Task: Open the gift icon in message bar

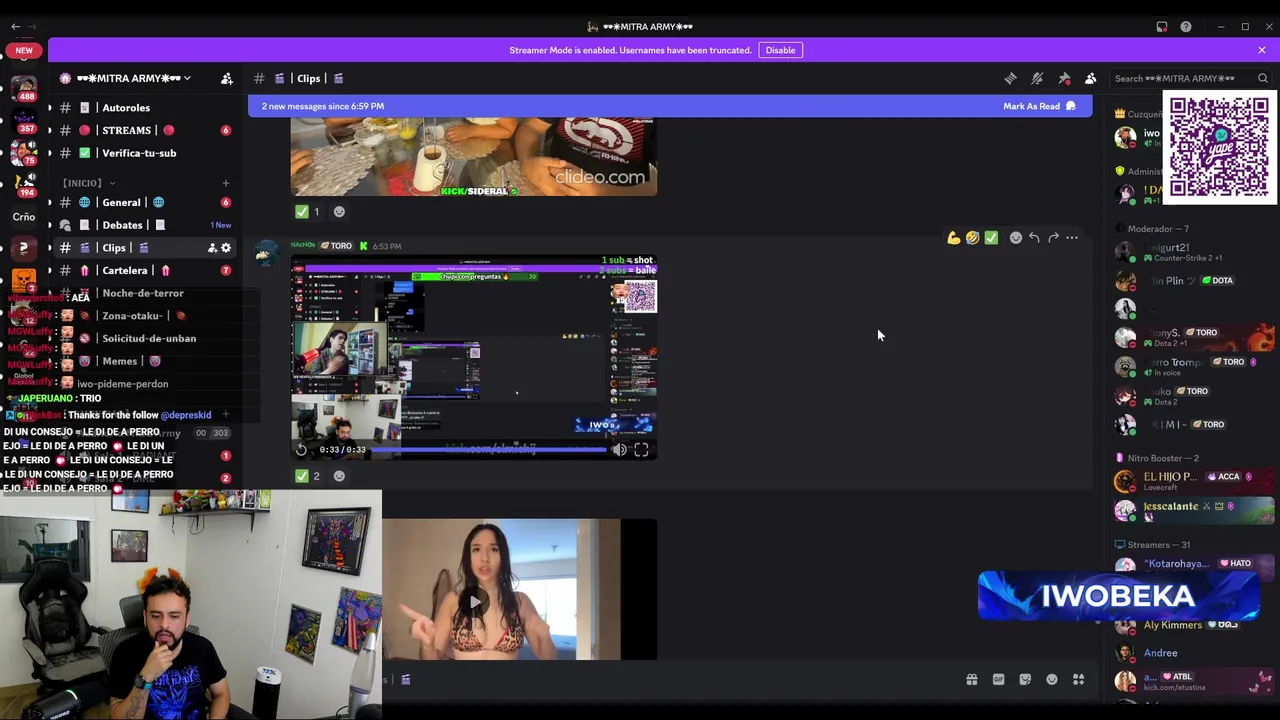Action: coord(972,680)
